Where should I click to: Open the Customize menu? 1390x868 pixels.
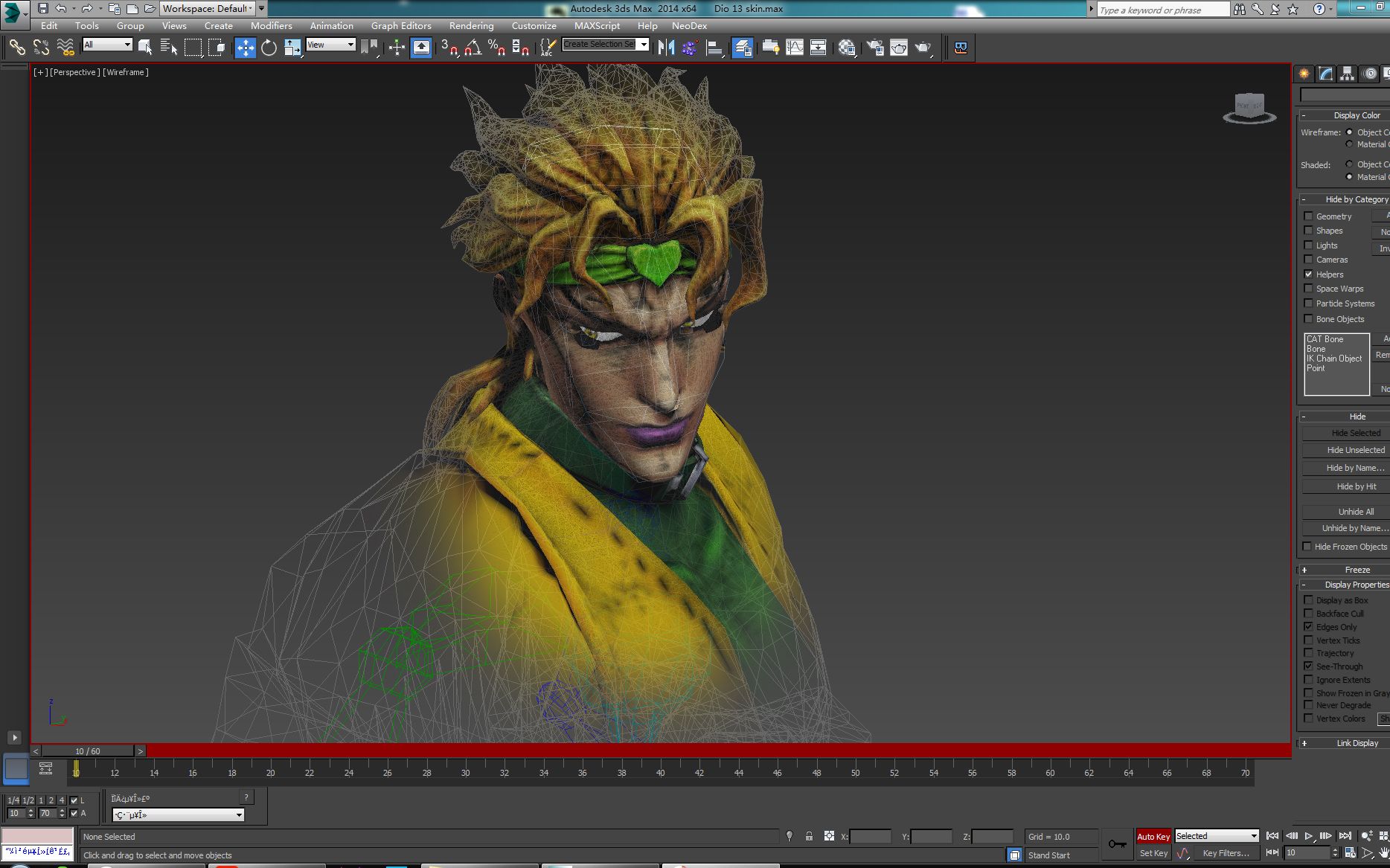(x=534, y=25)
